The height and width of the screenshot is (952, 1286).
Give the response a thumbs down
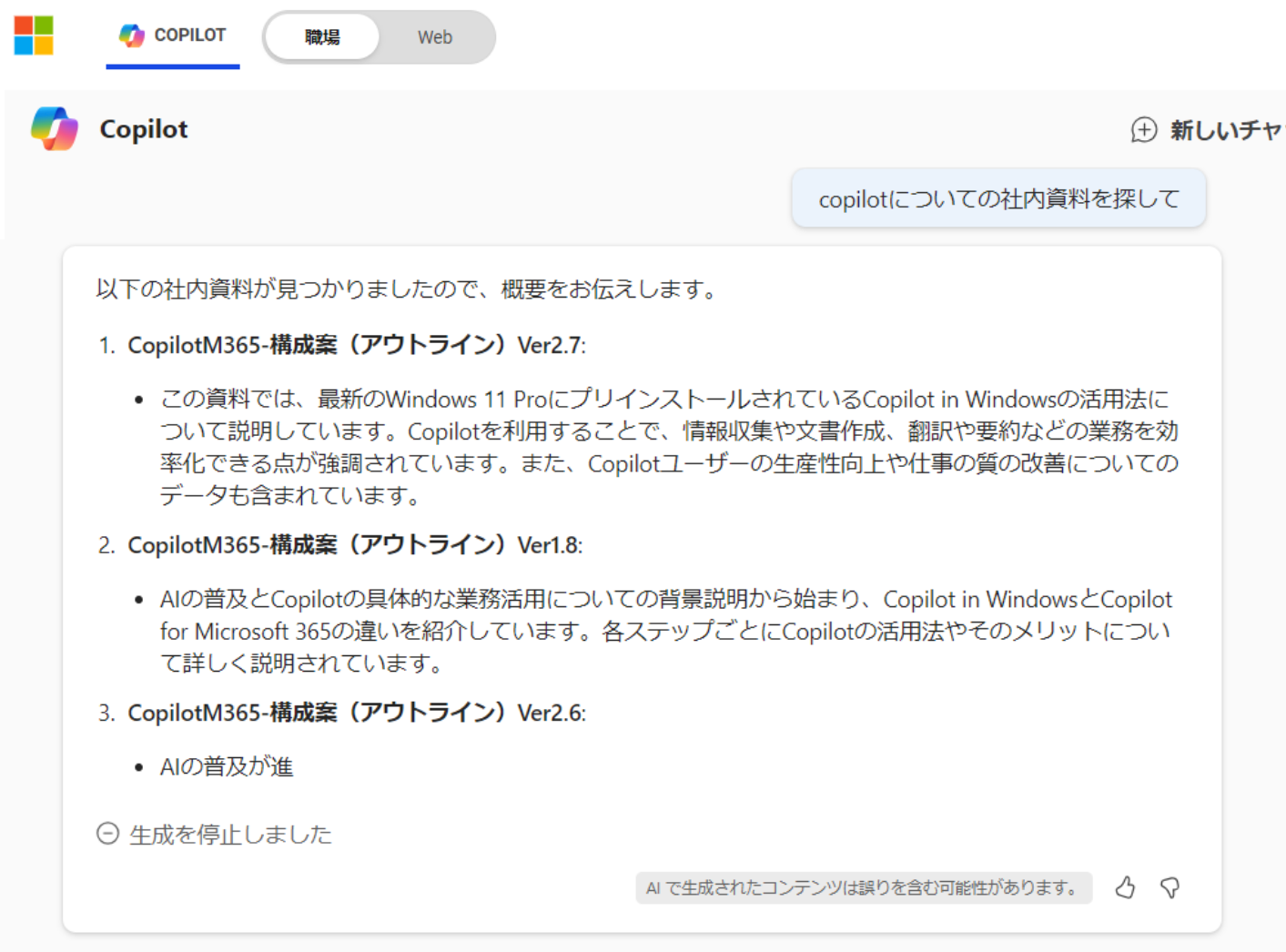1170,887
